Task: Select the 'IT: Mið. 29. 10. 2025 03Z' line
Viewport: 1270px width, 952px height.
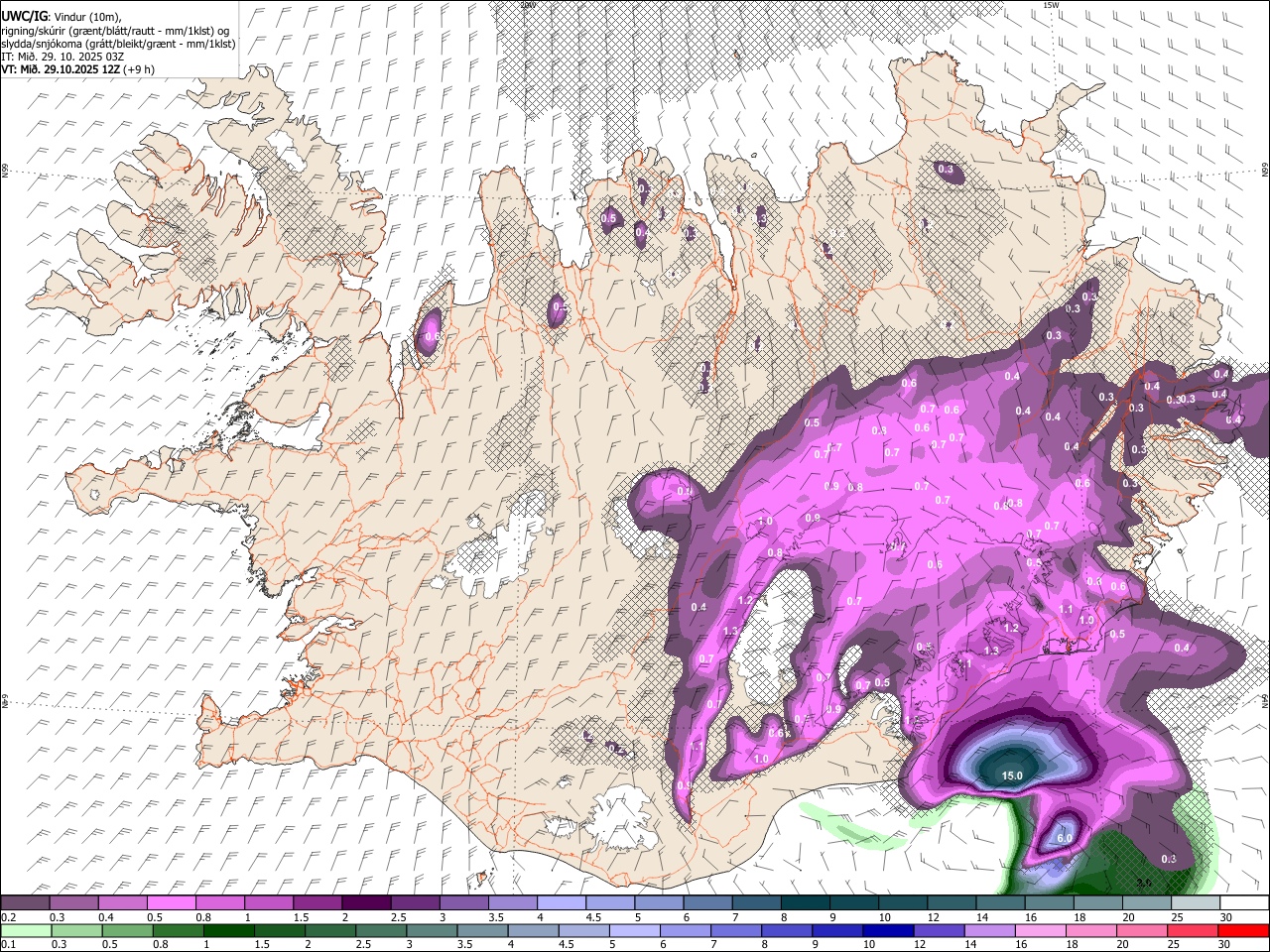Action: [x=63, y=57]
